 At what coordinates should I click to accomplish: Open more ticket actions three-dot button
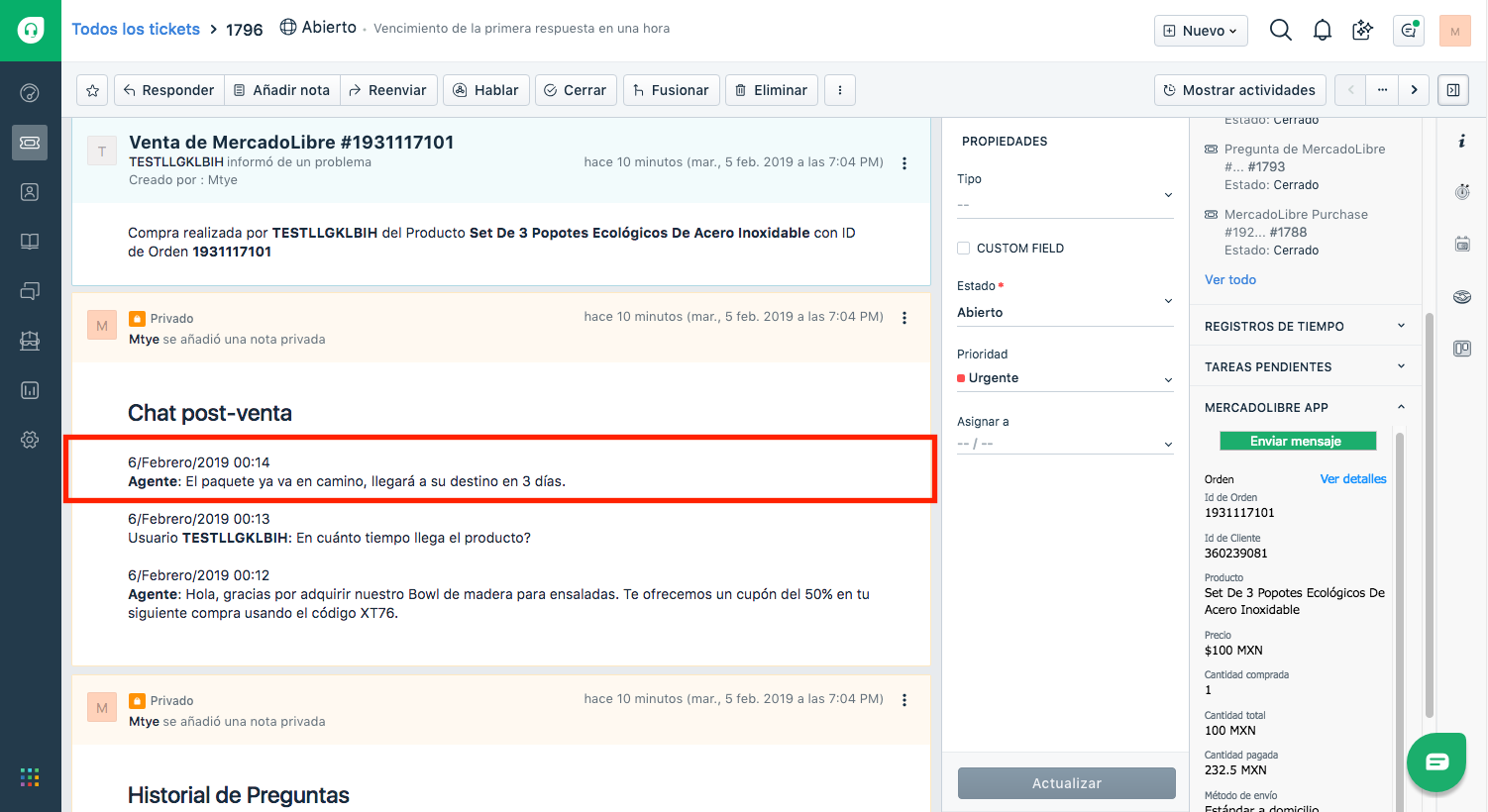click(840, 90)
